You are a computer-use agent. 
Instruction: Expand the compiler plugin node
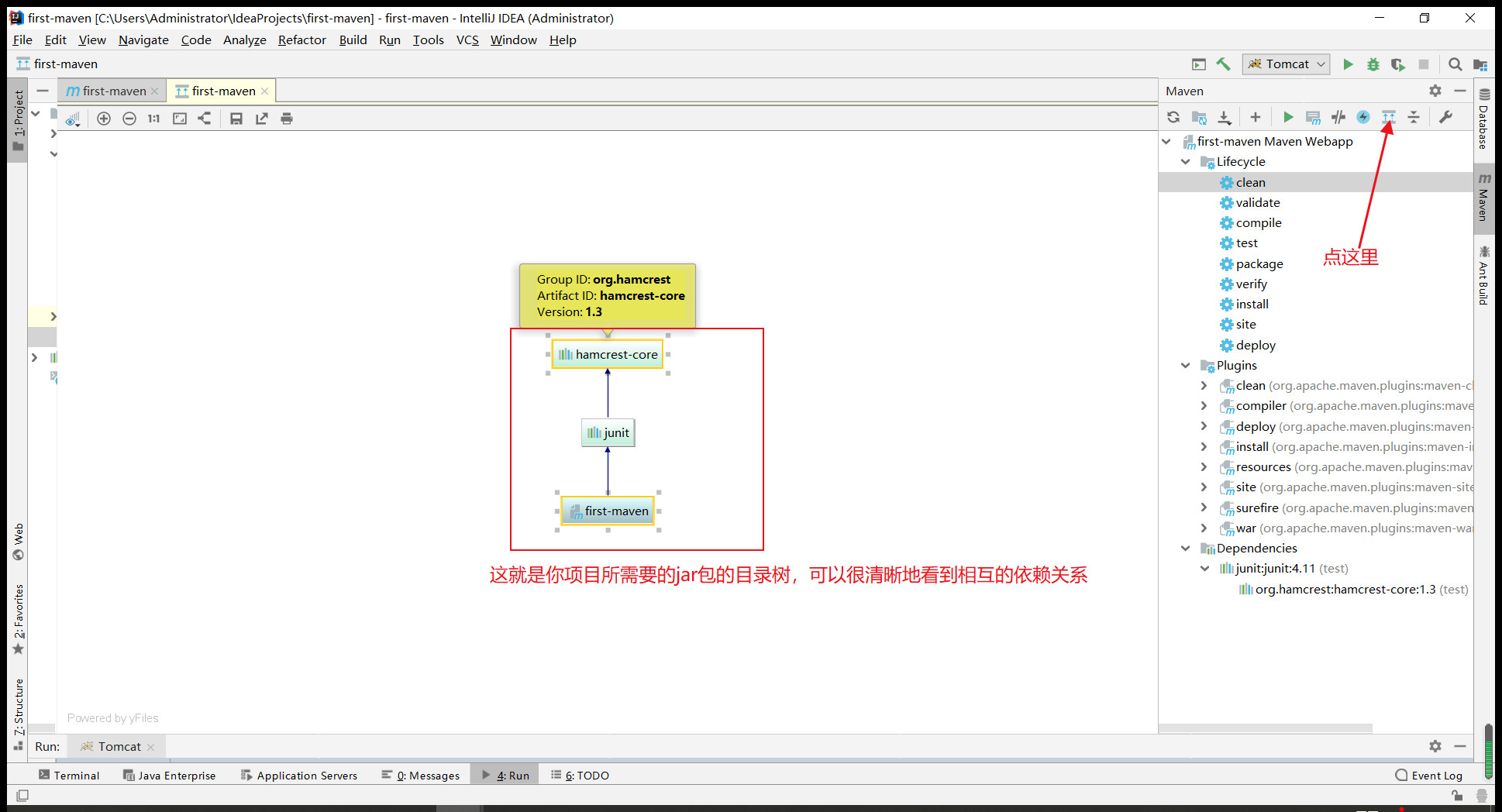1204,405
